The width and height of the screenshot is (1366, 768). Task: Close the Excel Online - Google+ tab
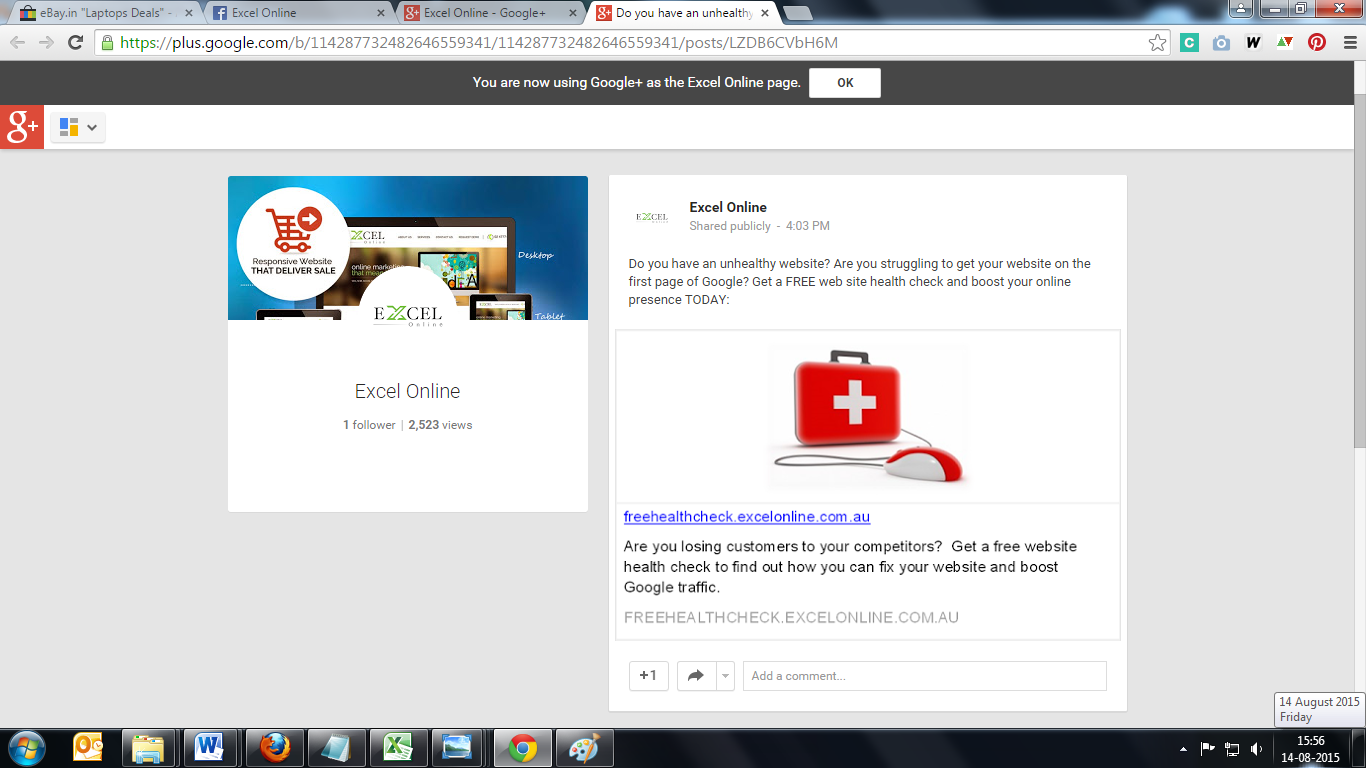[x=573, y=13]
